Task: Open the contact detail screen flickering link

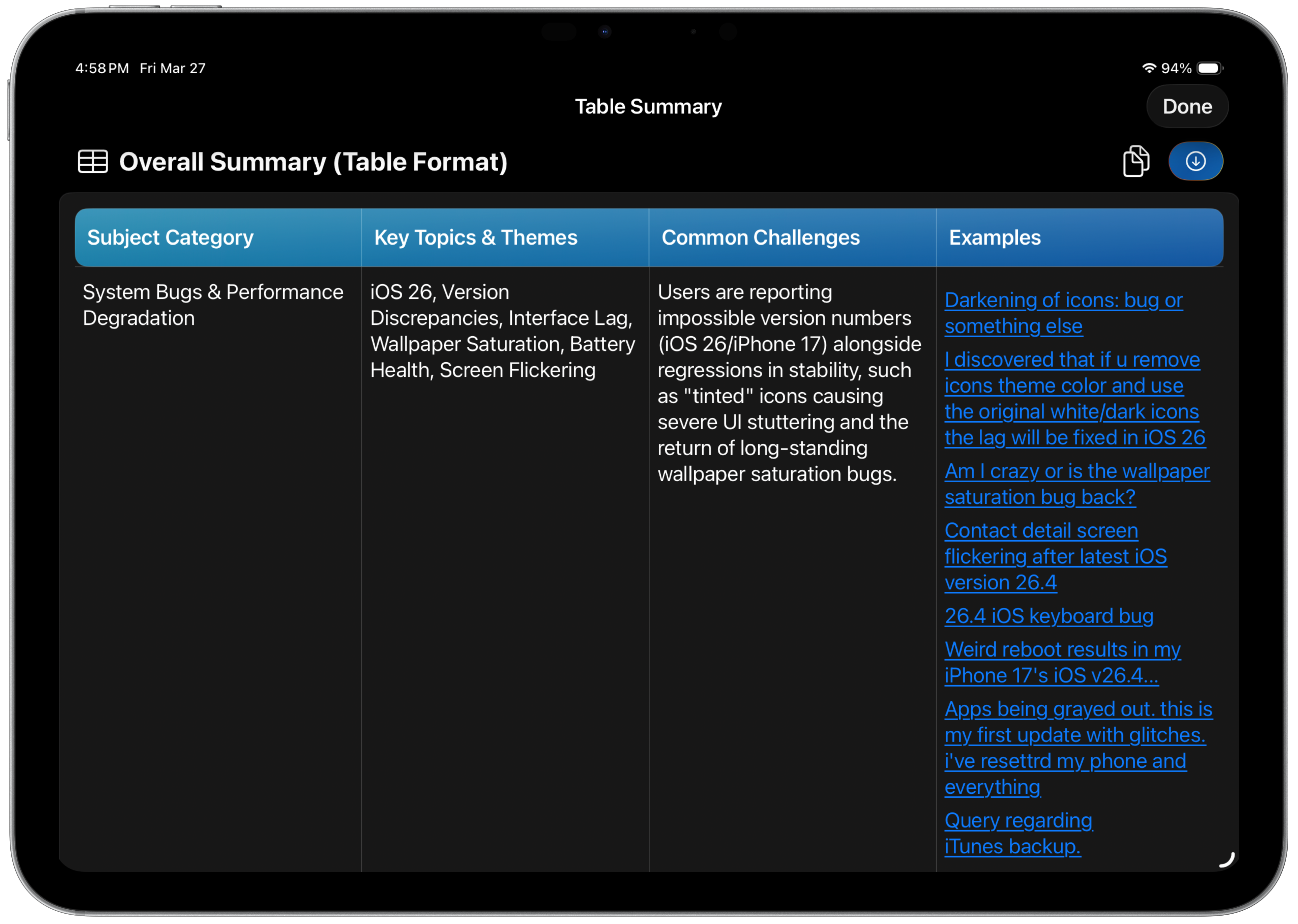Action: [x=1056, y=556]
